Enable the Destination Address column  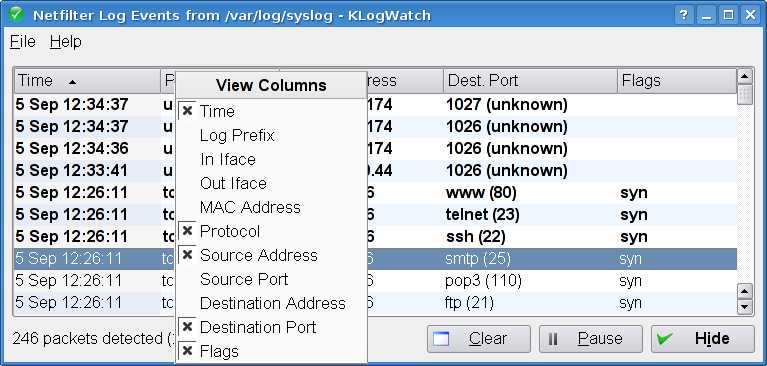(271, 303)
